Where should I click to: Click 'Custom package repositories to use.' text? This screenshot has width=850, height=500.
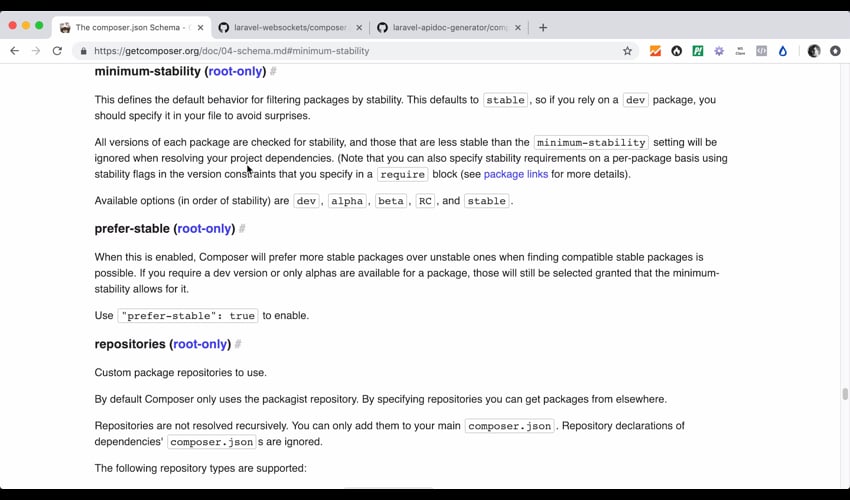181,373
